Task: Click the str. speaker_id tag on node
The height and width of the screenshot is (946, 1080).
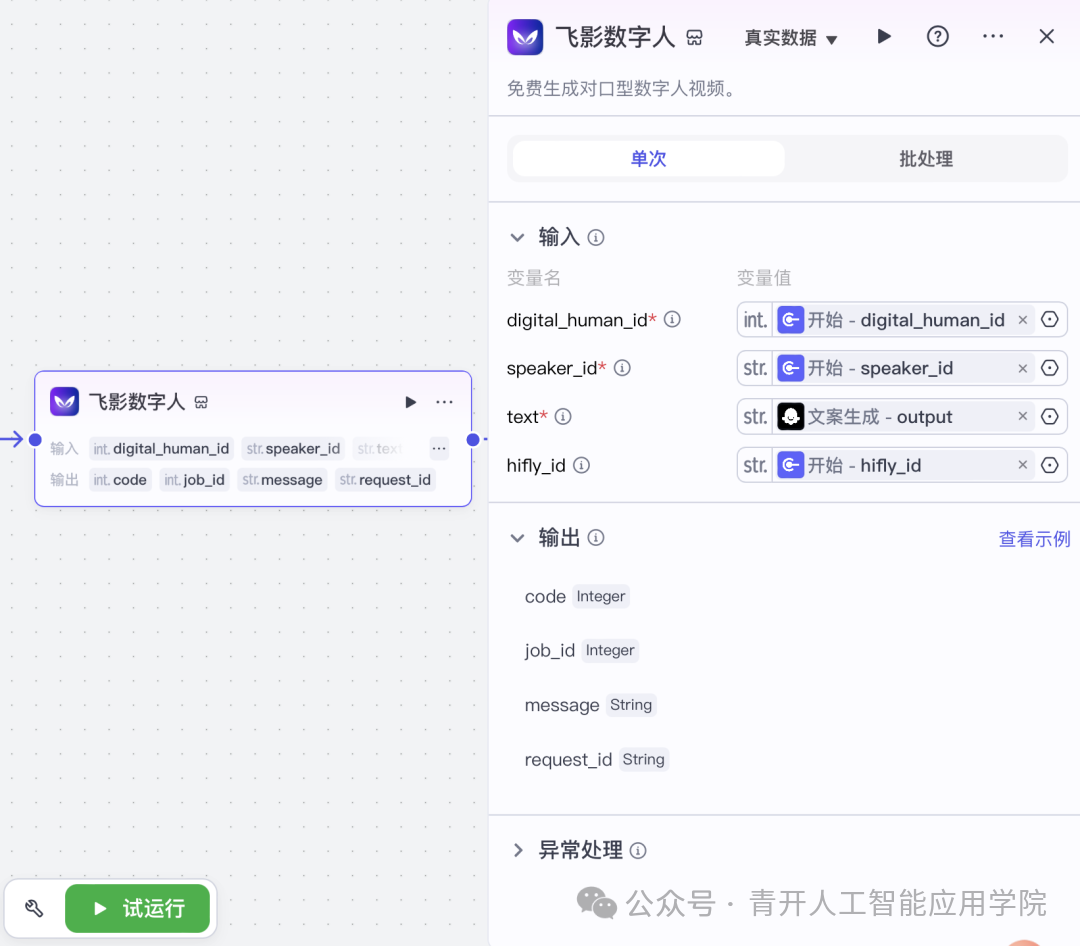Action: pyautogui.click(x=293, y=449)
